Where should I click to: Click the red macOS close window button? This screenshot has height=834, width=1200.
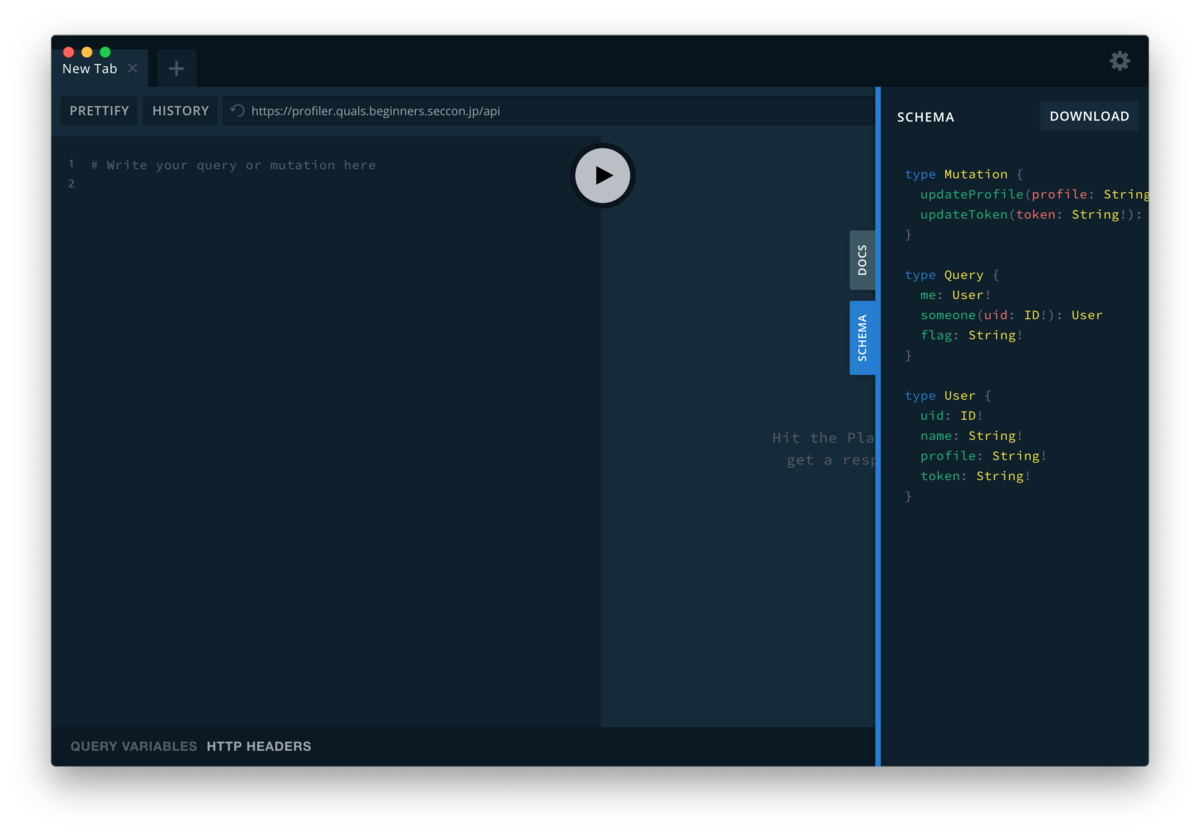click(x=69, y=52)
